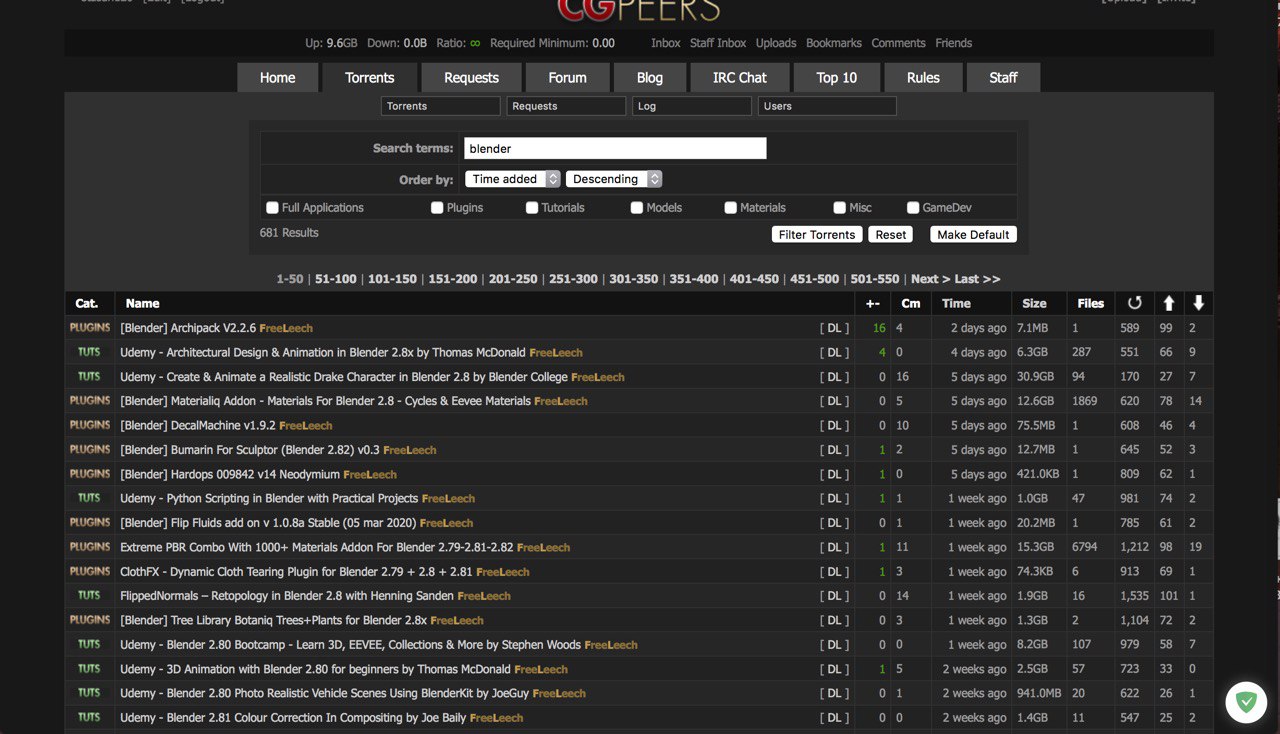Screen dimensions: 1280x734
Task: Open the Inbox link
Action: (666, 43)
